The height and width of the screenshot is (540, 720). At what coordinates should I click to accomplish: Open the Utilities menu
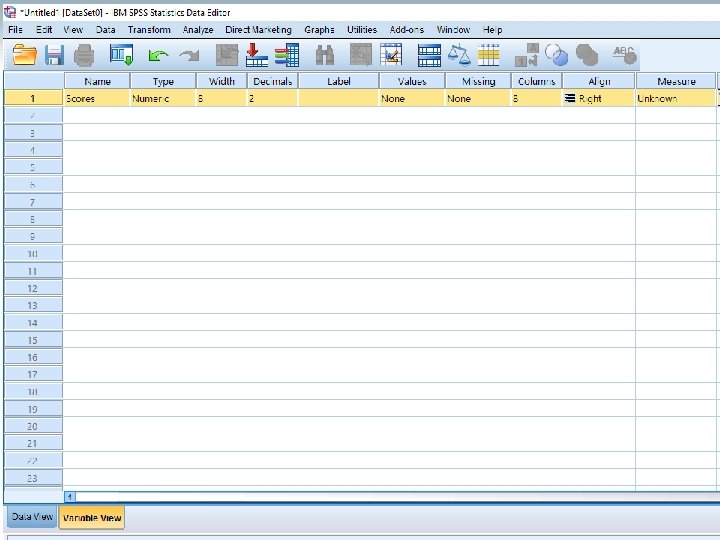pos(362,30)
